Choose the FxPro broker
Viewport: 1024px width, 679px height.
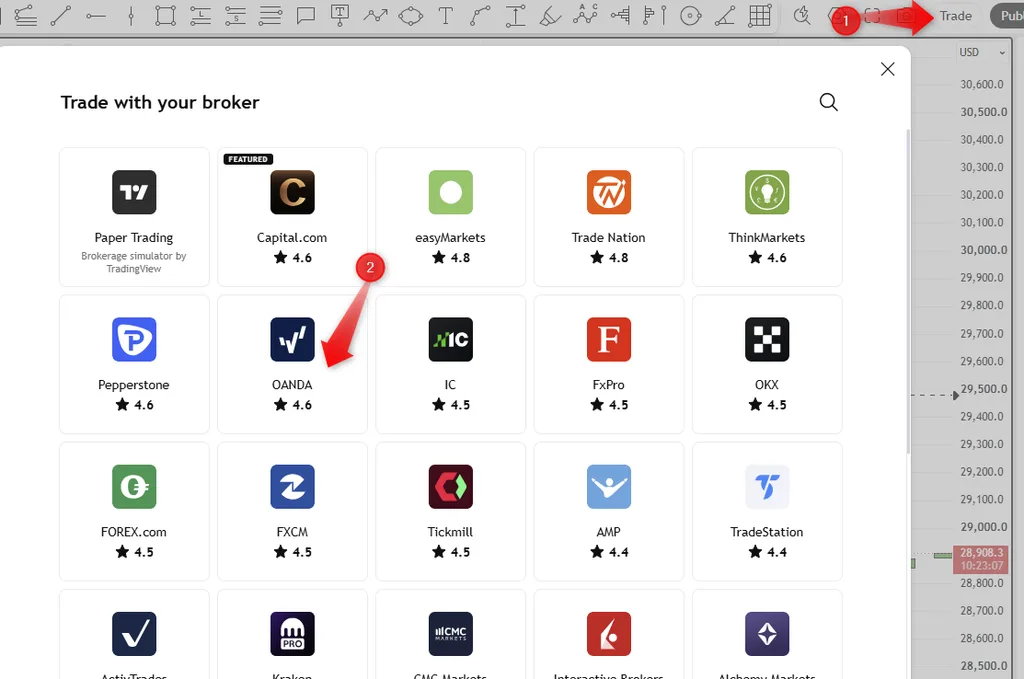coord(609,364)
